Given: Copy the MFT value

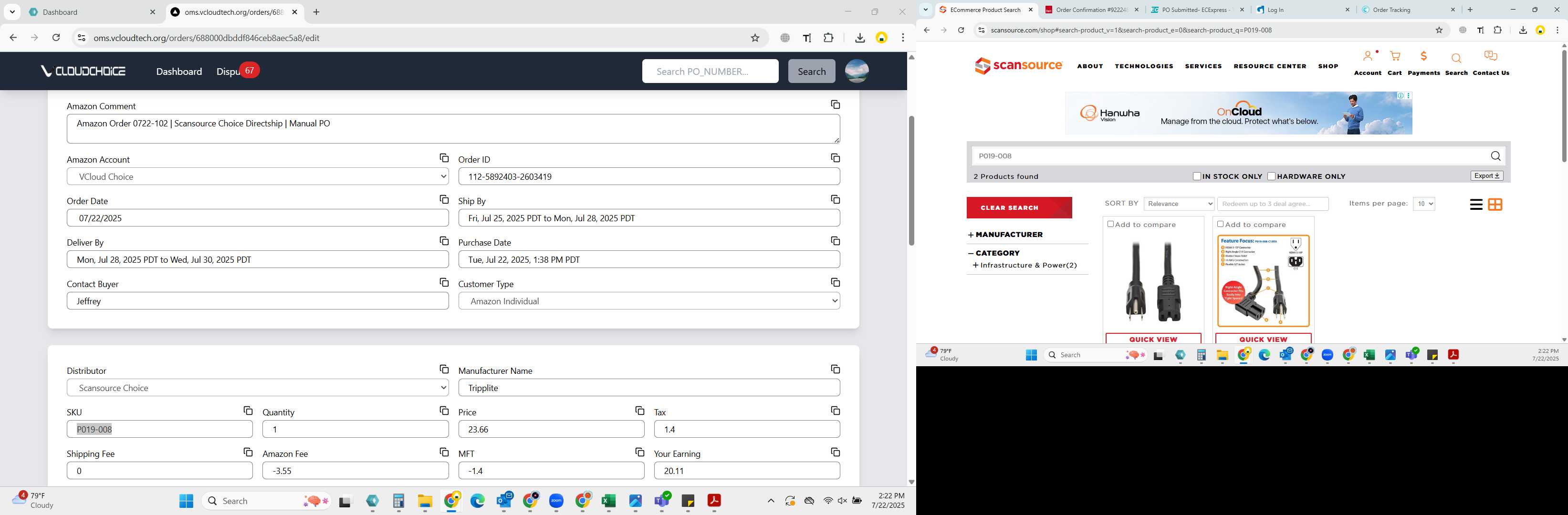Looking at the screenshot, I should coord(639,452).
